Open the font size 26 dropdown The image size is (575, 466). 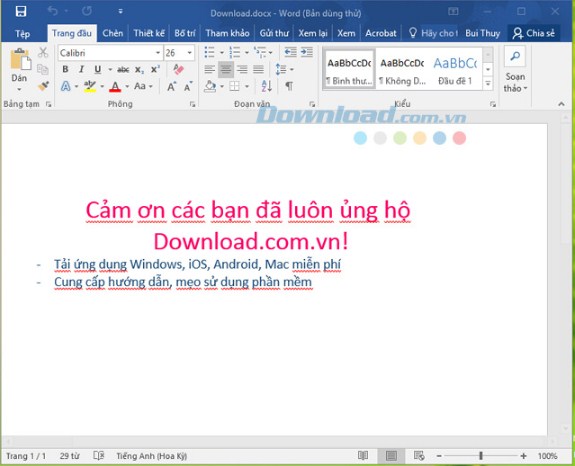[x=190, y=53]
